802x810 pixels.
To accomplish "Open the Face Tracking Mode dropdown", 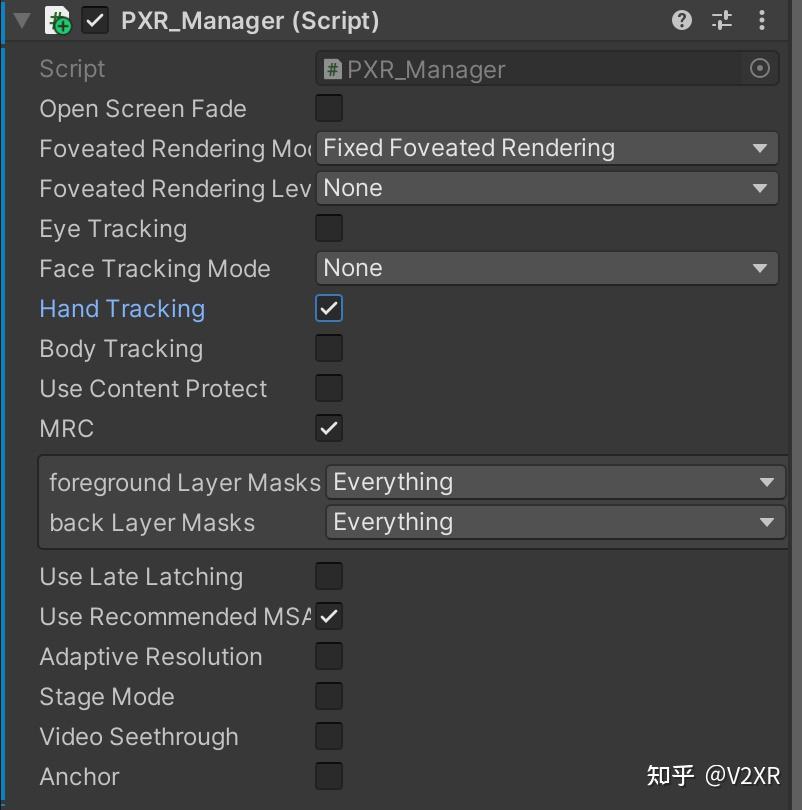I will (548, 268).
